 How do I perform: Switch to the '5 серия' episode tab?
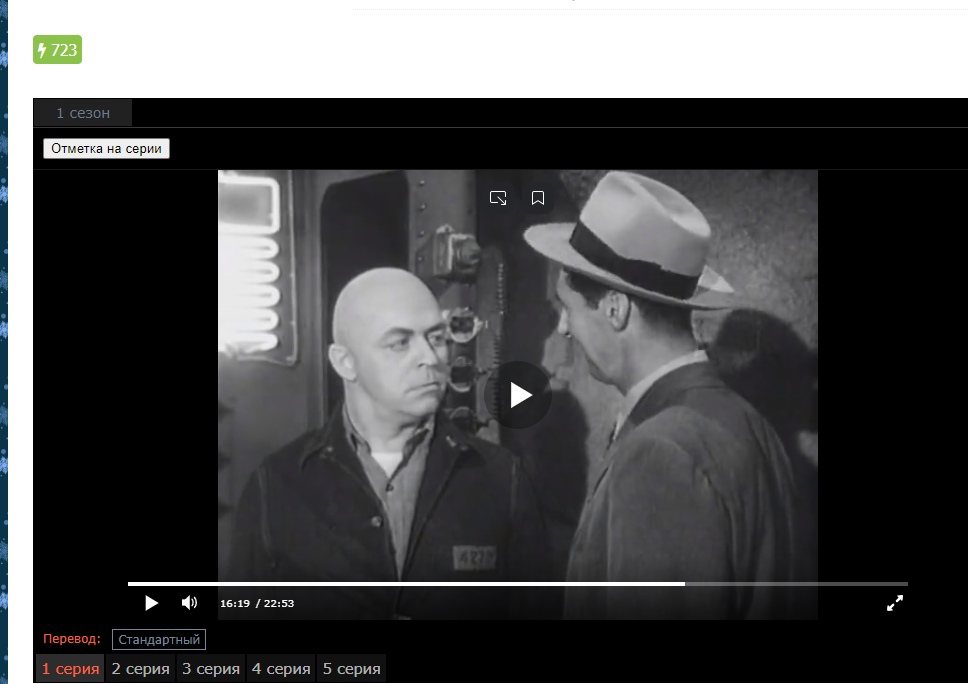click(351, 669)
